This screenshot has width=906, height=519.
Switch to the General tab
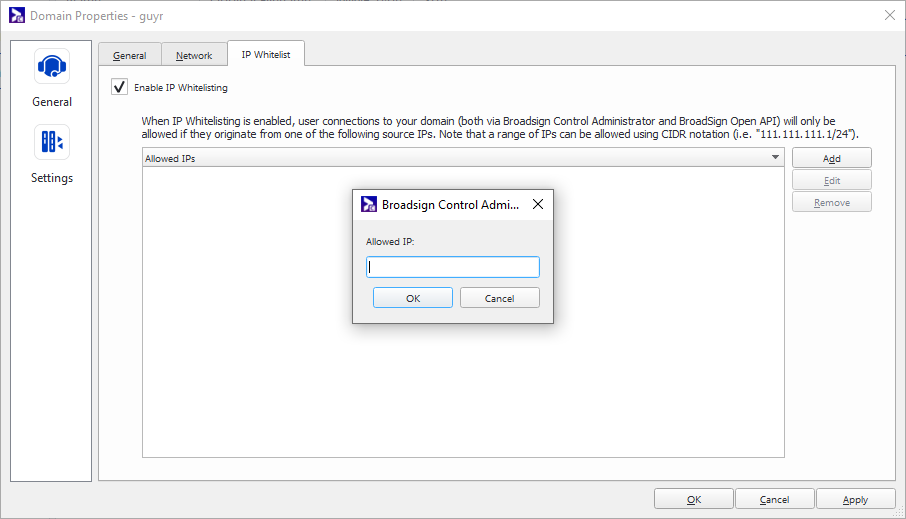pos(130,56)
